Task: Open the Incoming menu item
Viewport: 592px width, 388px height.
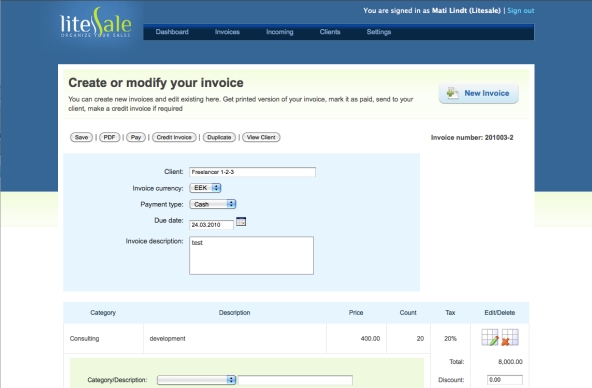Action: 280,32
